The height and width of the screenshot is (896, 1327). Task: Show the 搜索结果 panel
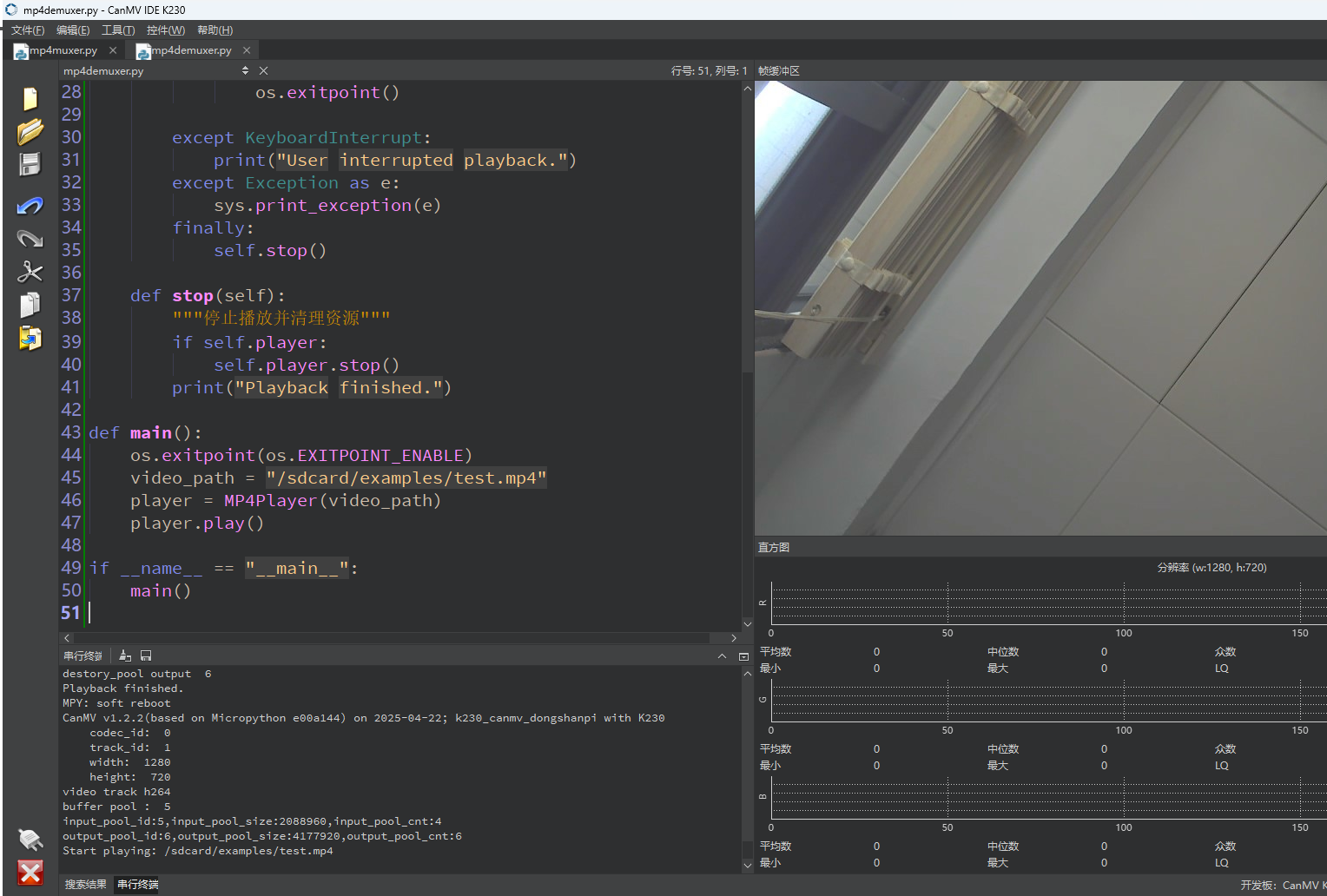[85, 884]
